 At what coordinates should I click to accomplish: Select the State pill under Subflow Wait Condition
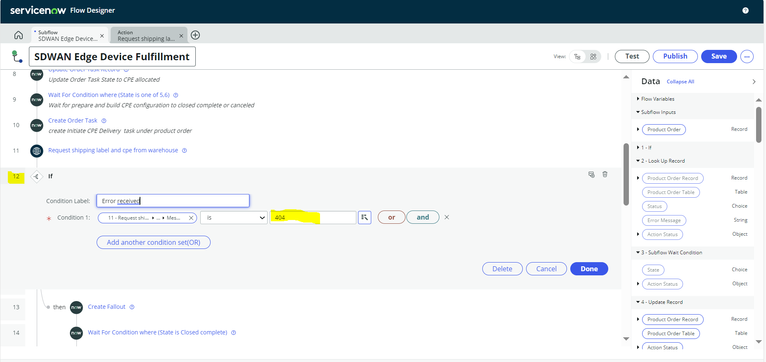click(x=653, y=270)
